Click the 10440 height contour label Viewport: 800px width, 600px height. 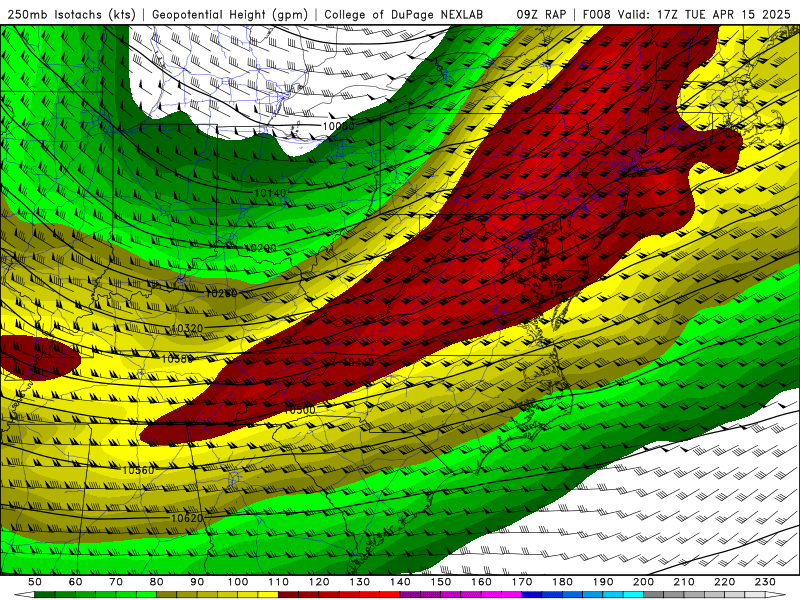[x=358, y=362]
